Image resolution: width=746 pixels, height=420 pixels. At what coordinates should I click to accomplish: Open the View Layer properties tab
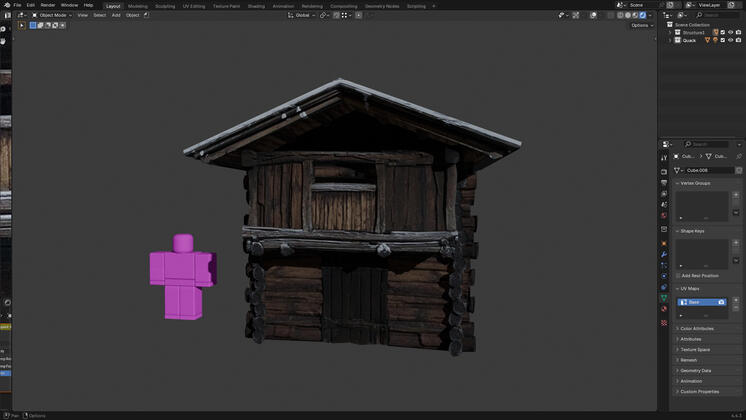pos(664,194)
